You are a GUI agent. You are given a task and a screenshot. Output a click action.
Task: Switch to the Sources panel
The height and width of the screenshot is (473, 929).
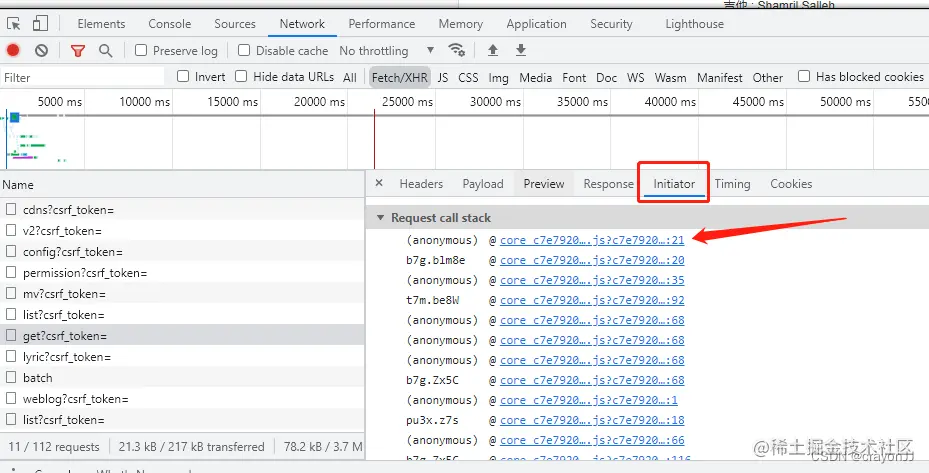pos(235,24)
